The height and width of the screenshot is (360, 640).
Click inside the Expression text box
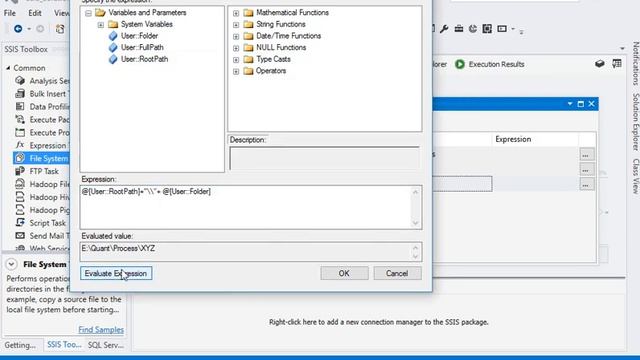point(251,207)
